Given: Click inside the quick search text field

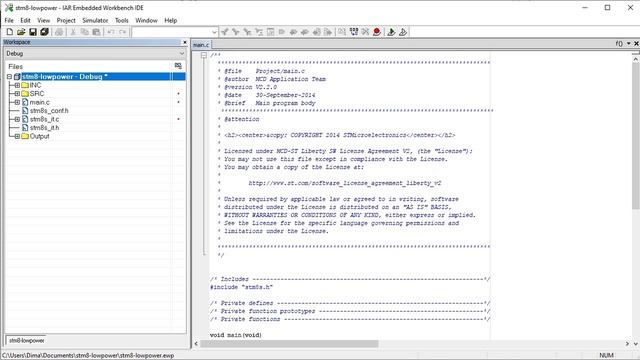Looking at the screenshot, I should pos(171,32).
